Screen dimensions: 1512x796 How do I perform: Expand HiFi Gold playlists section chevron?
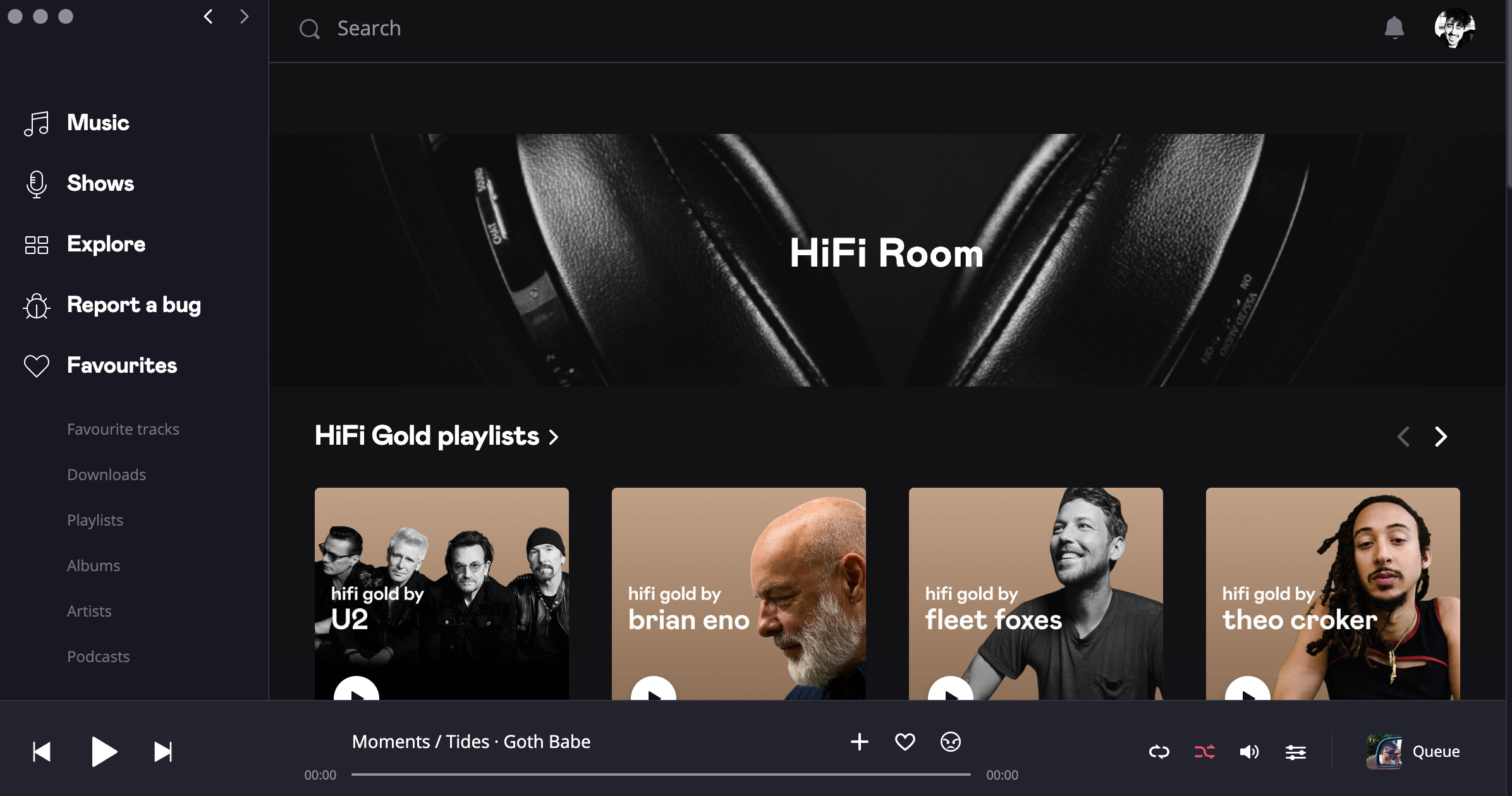coord(554,437)
